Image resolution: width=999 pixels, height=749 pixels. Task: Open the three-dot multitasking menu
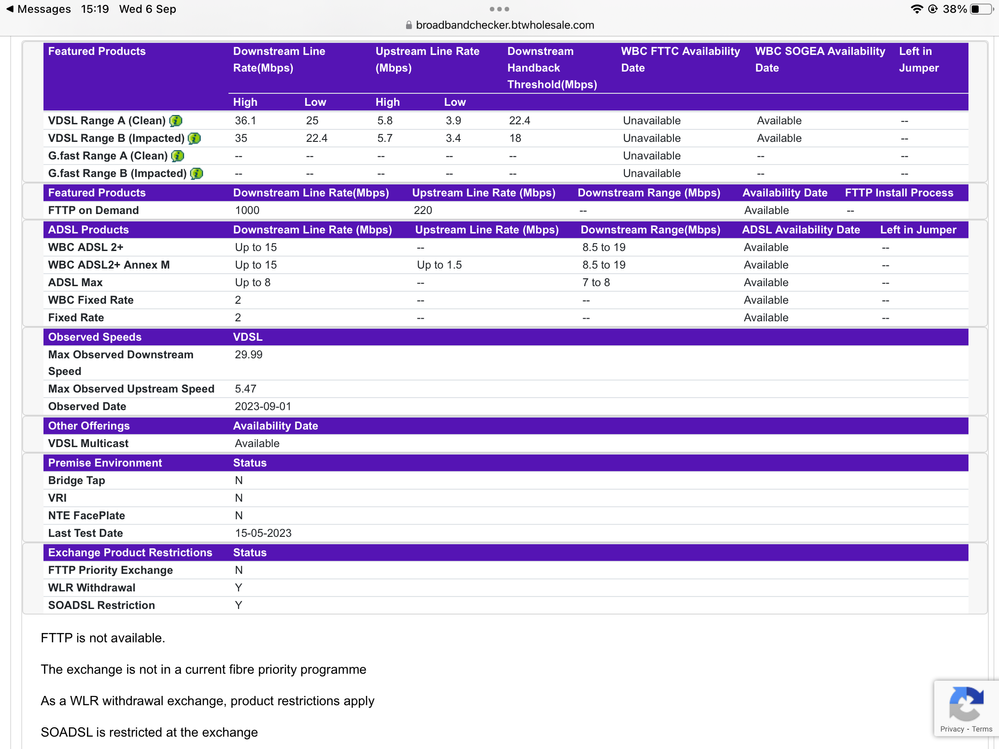tap(499, 9)
